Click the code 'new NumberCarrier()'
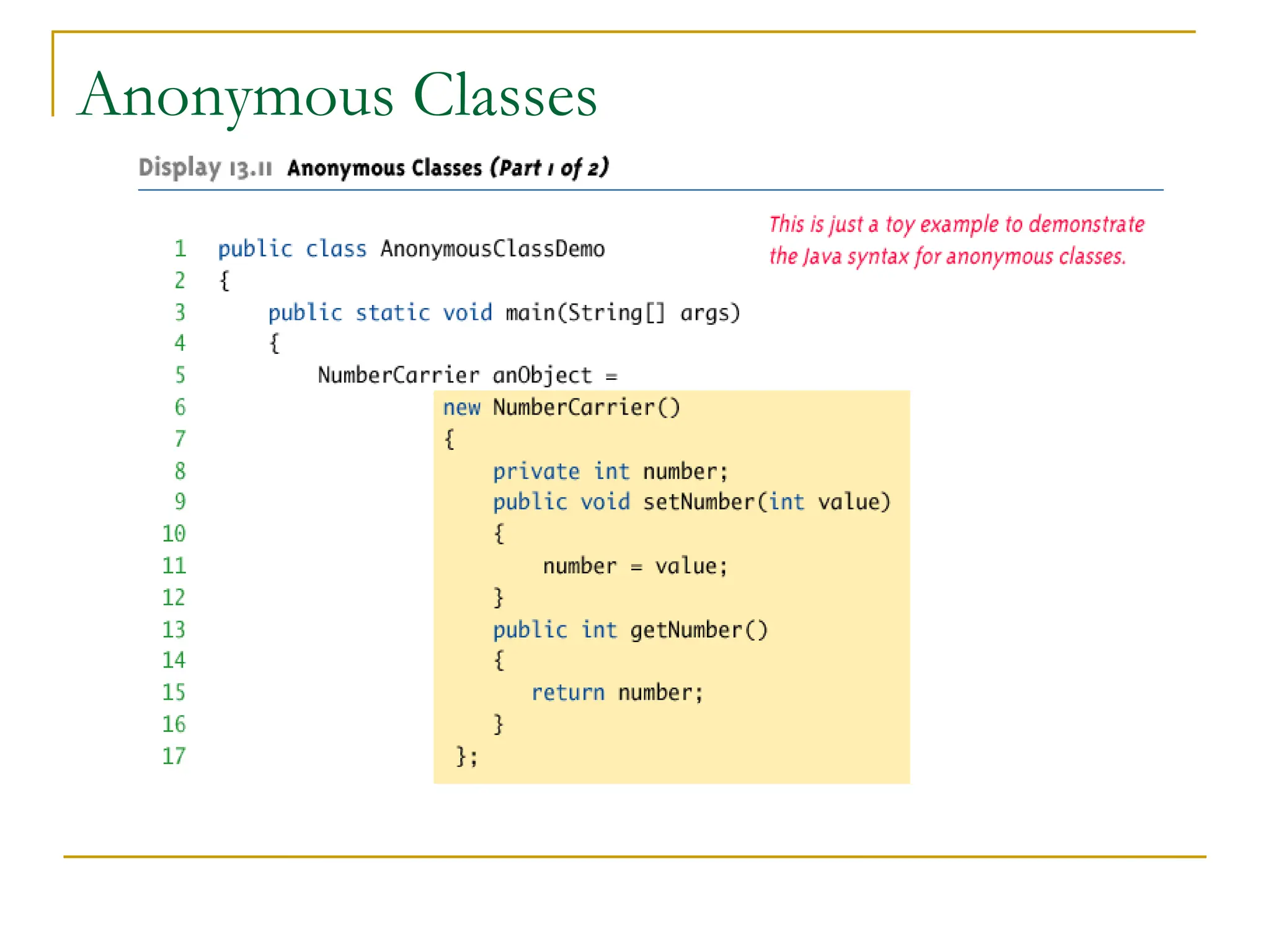The width and height of the screenshot is (1270, 952). [x=562, y=408]
